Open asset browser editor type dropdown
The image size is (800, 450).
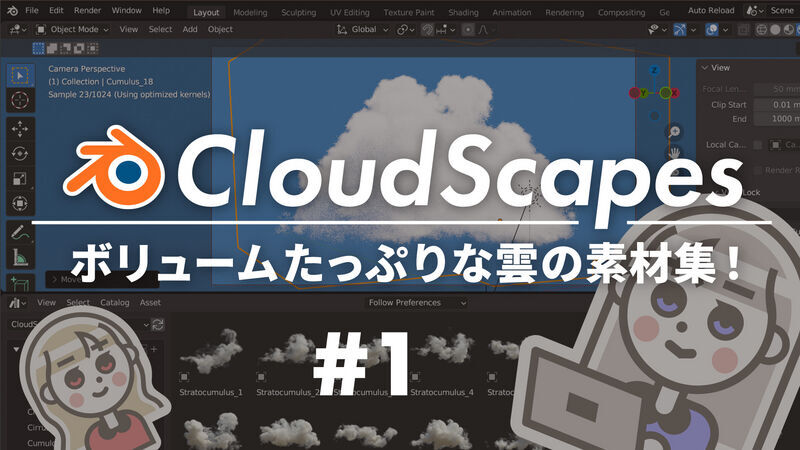click(17, 303)
